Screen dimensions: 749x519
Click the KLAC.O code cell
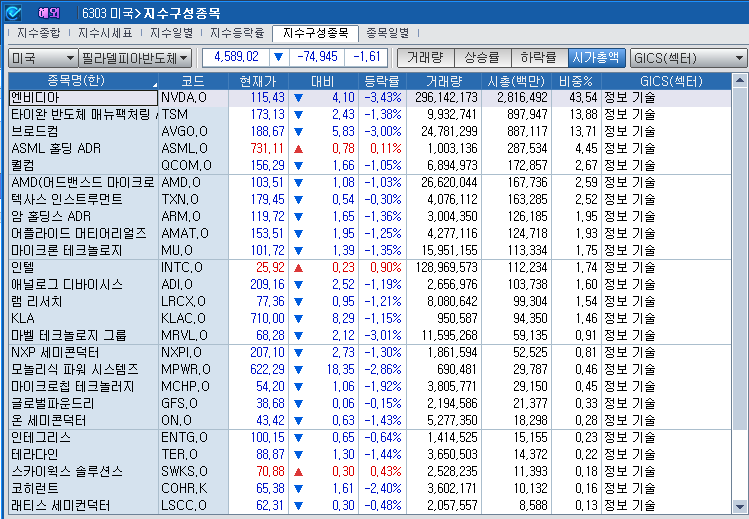(193, 318)
